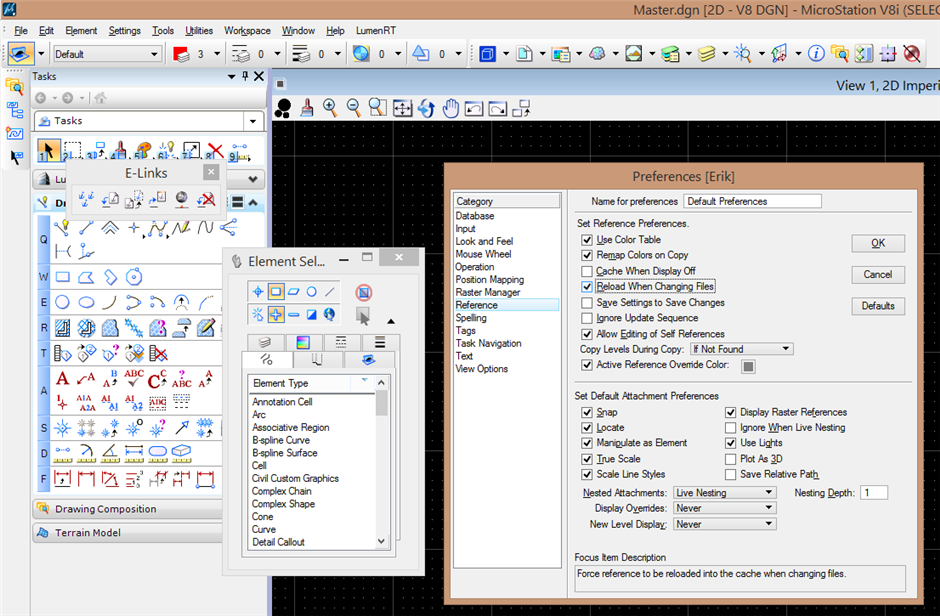Enable Save Relative Path checkbox
The height and width of the screenshot is (616, 940).
tap(730, 475)
